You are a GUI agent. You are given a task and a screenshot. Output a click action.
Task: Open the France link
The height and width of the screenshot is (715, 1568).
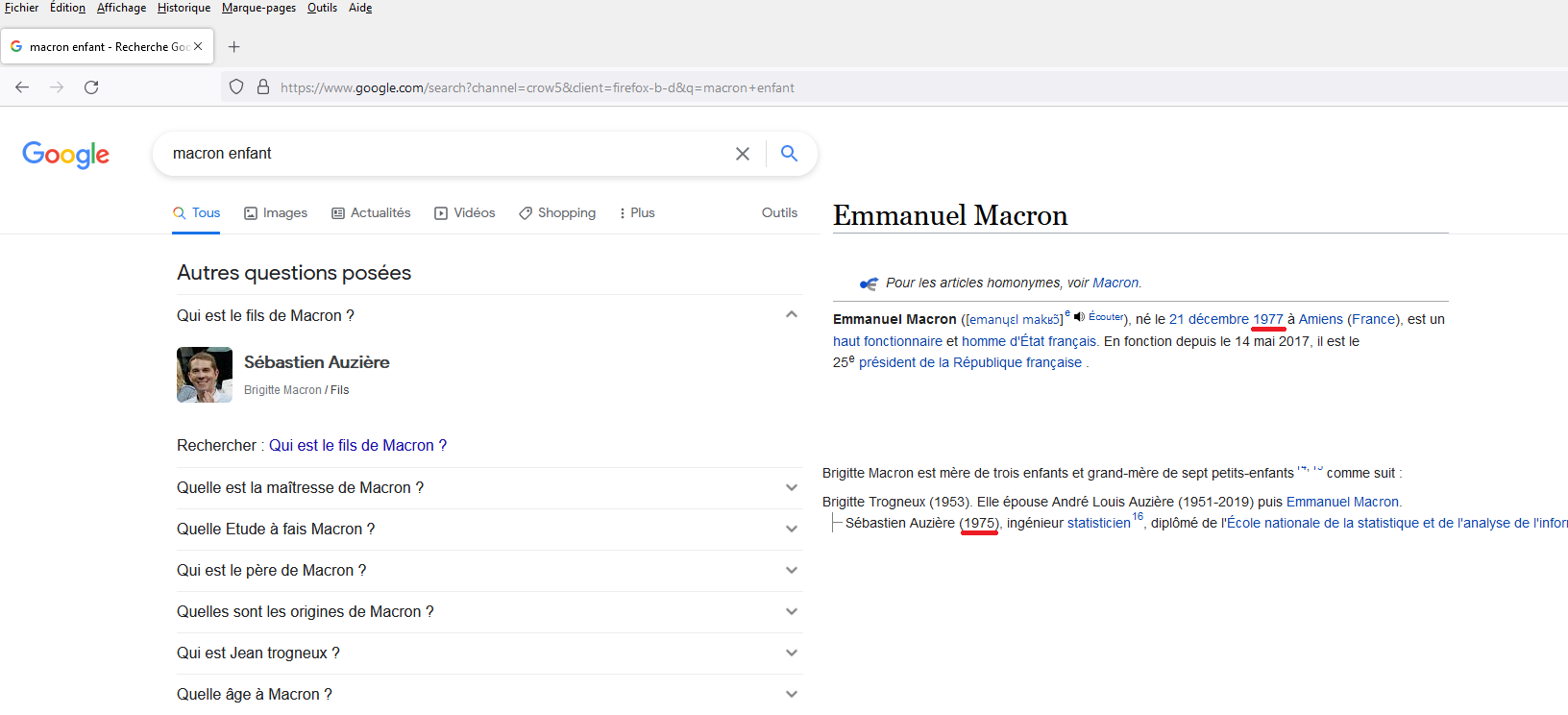[x=1373, y=320]
